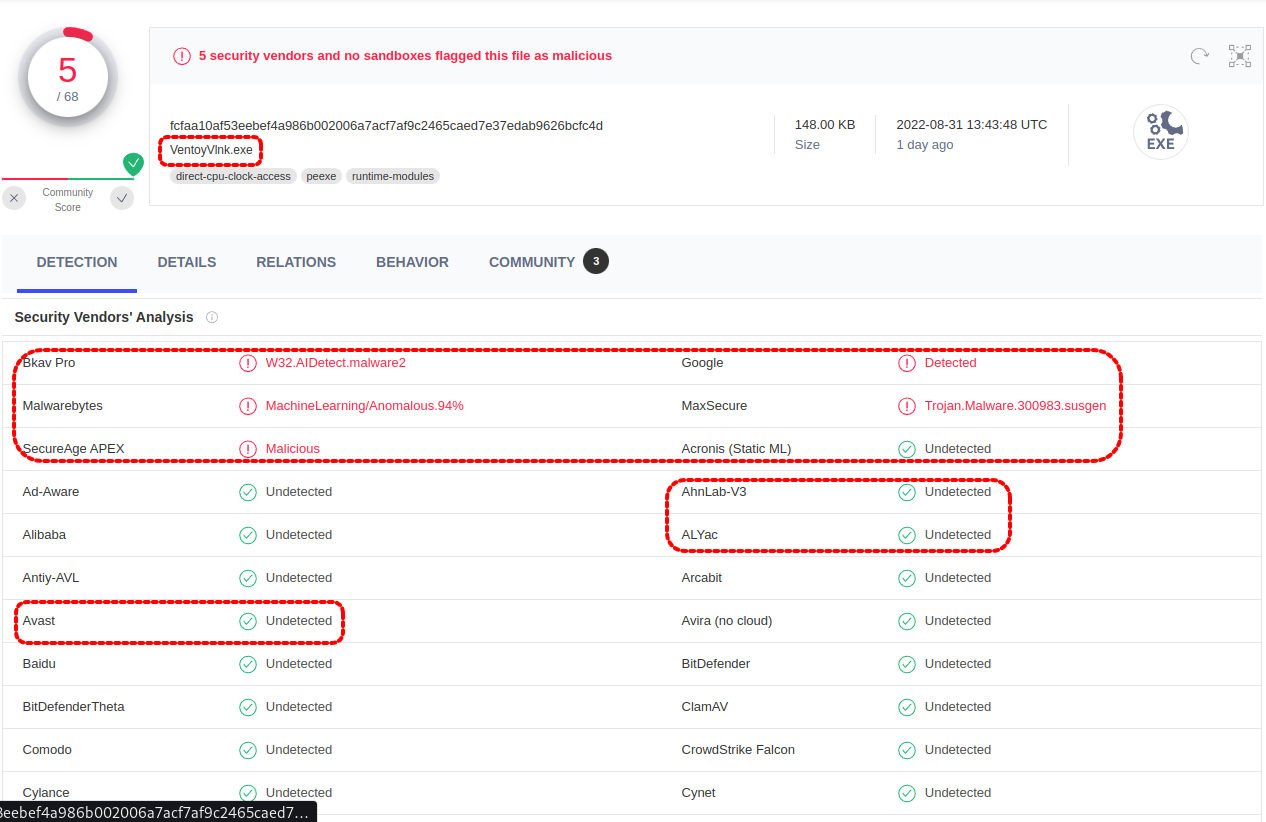
Task: Open the similar-files graph icon
Action: tap(1240, 56)
